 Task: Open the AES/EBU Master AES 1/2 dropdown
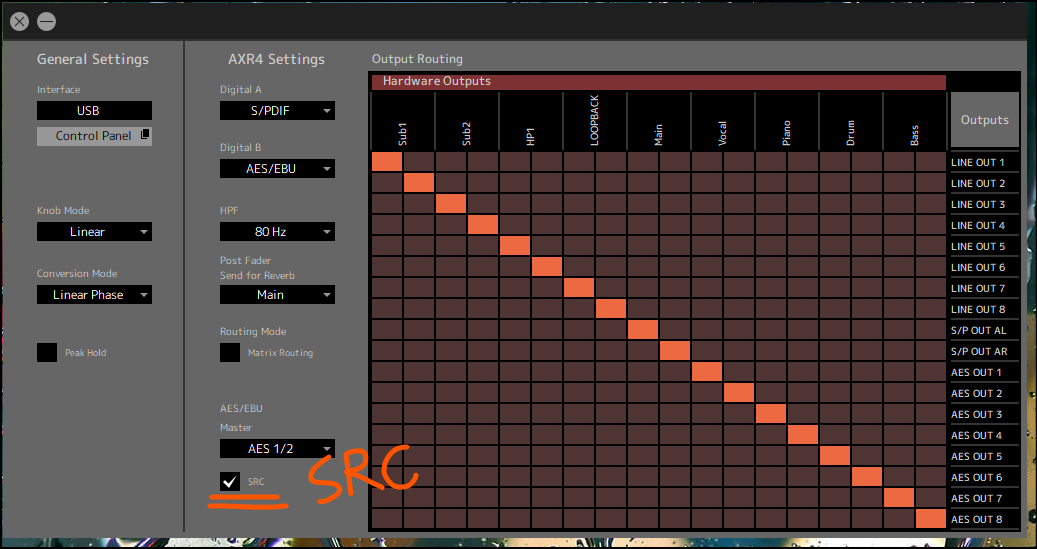point(277,448)
